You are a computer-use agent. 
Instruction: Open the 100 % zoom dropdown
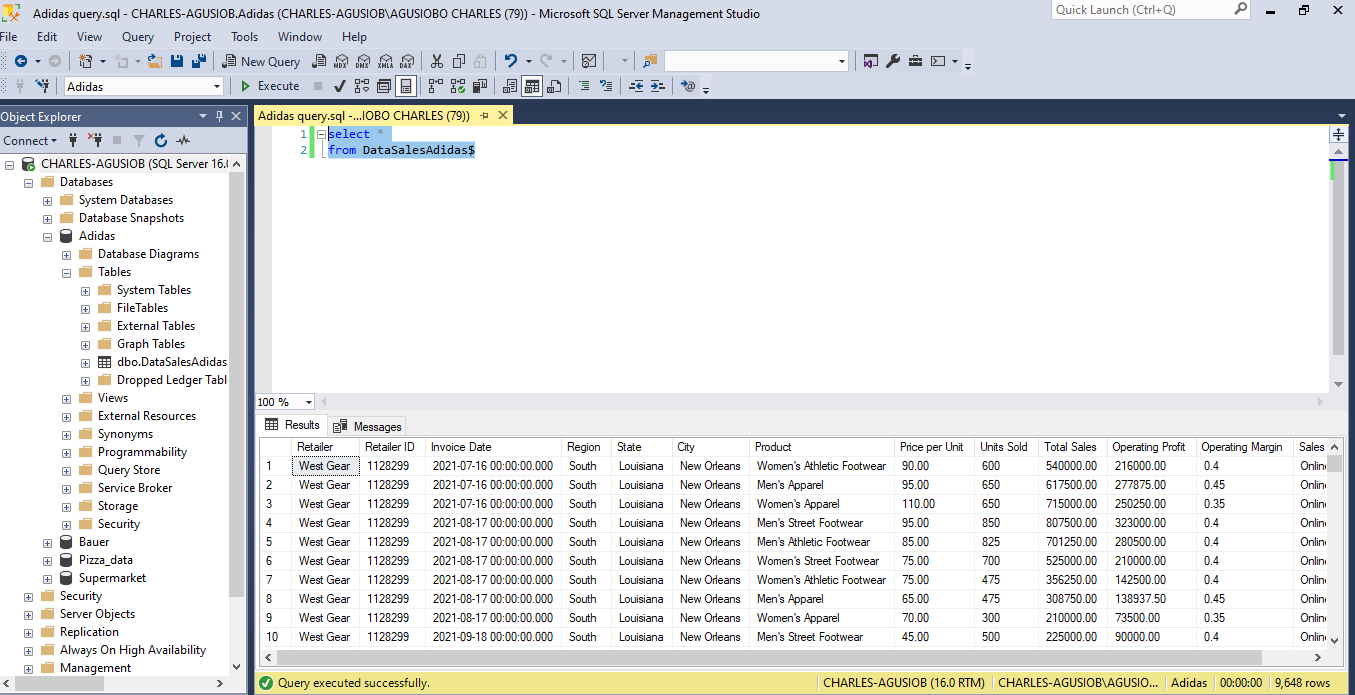point(308,402)
